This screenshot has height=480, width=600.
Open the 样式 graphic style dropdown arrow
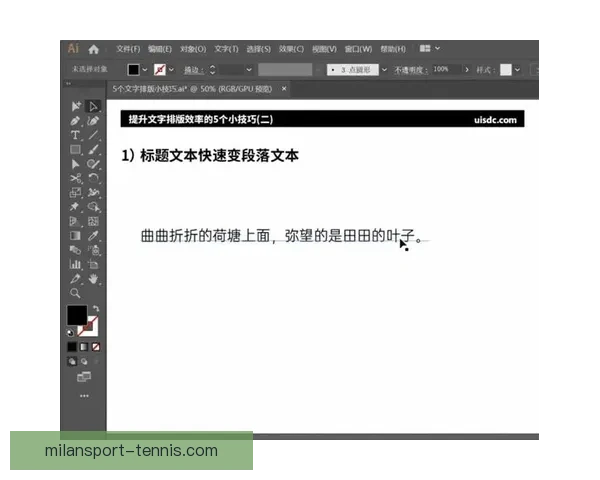(517, 70)
